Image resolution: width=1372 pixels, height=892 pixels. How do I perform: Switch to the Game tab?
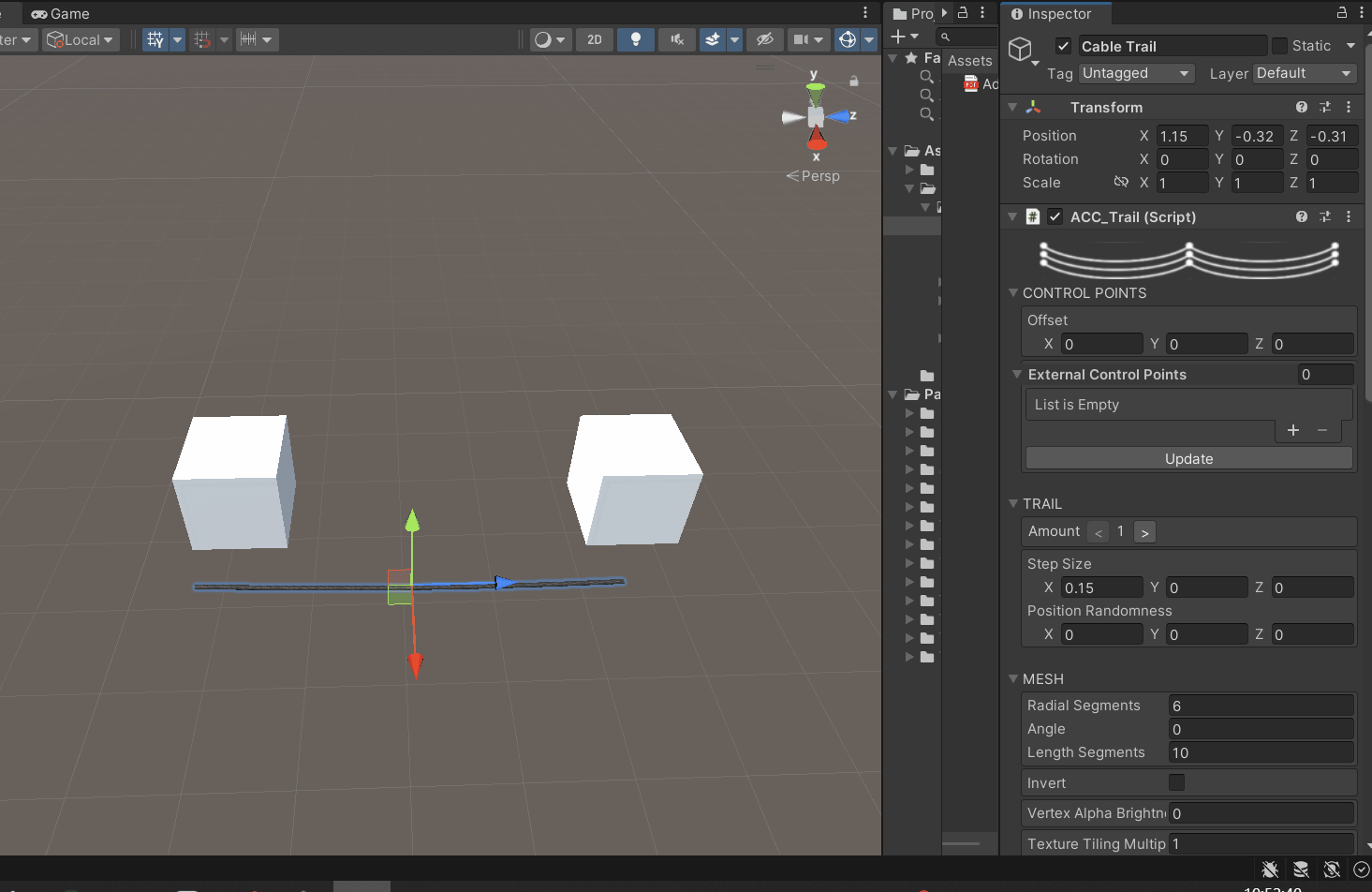61,13
